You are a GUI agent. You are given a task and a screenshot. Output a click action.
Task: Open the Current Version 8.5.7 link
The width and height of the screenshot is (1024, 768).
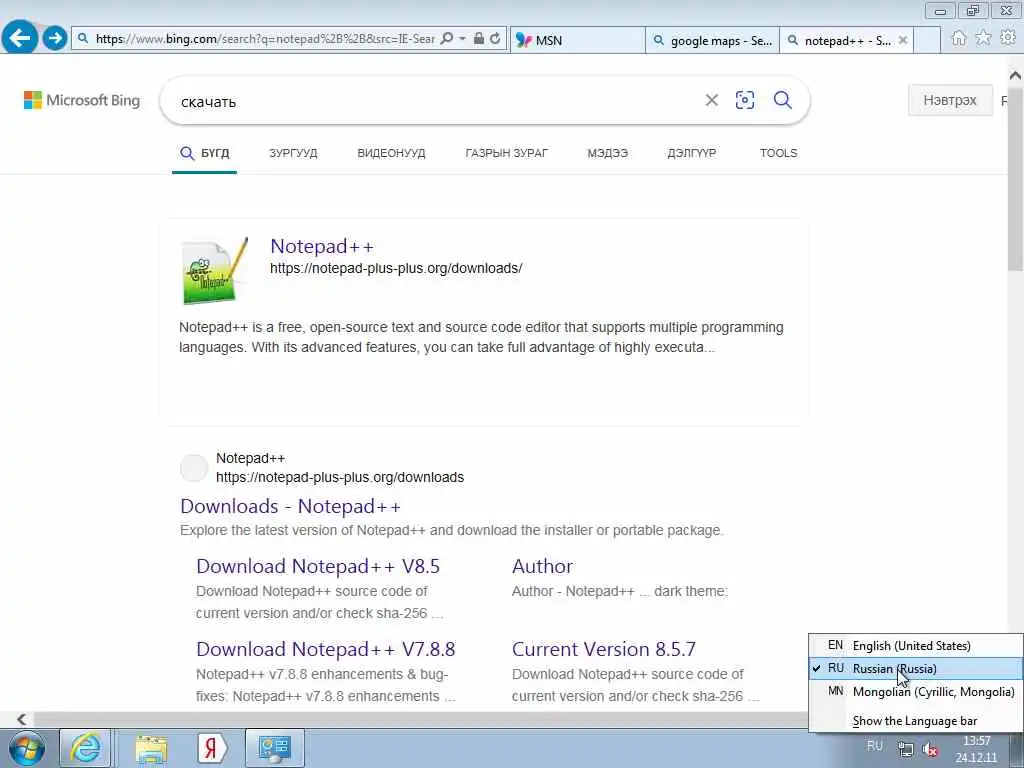[604, 649]
